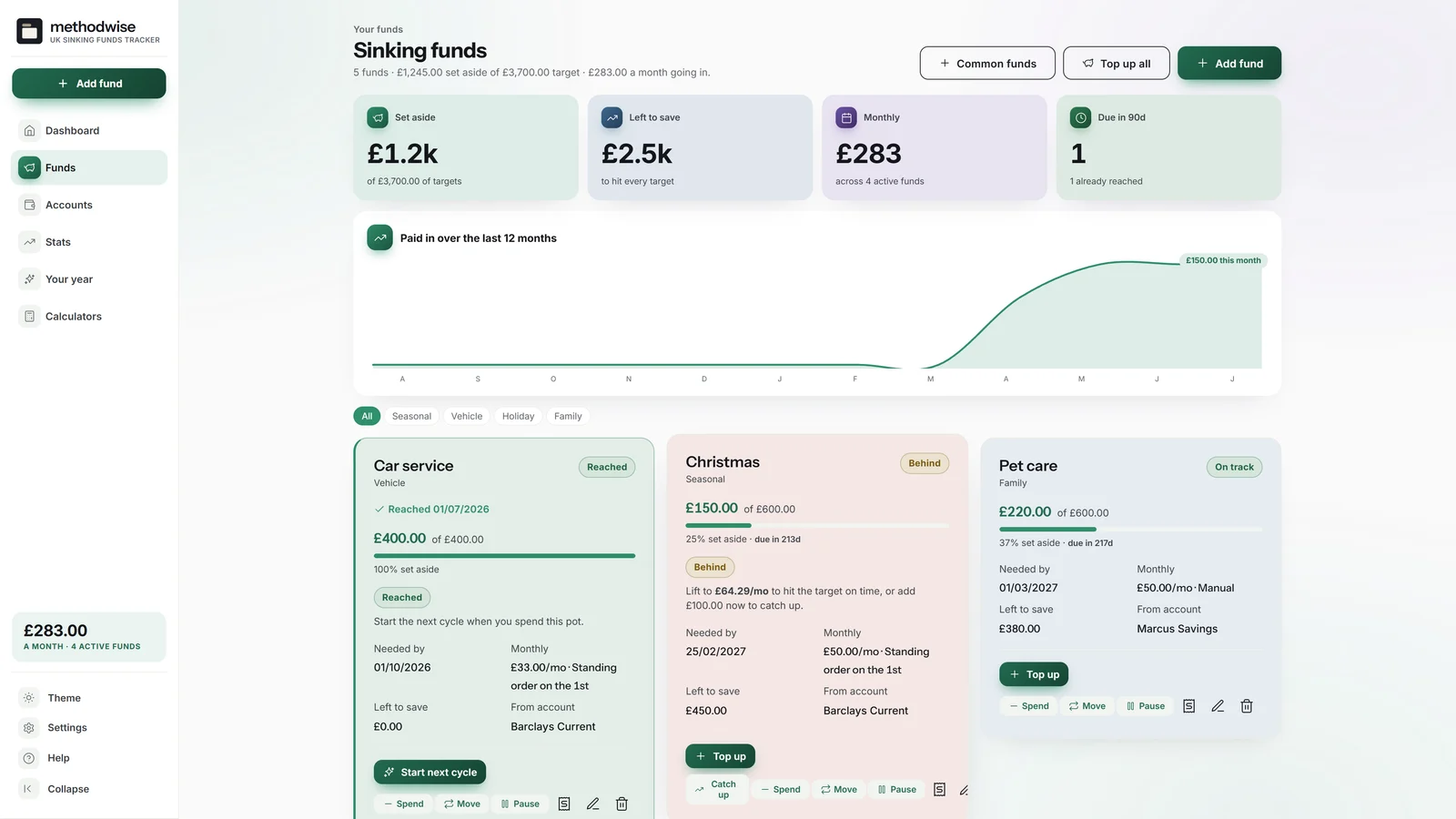The height and width of the screenshot is (819, 1456).
Task: Click Move on Christmas card
Action: tap(839, 789)
